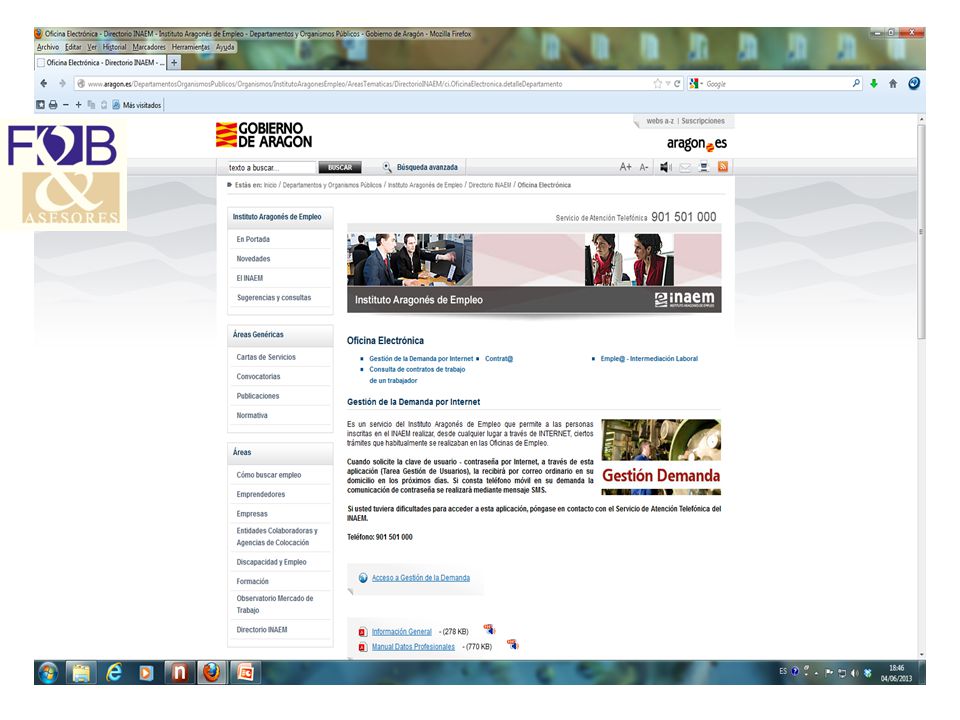Zoom out with the minus toolbar icon
The height and width of the screenshot is (720, 960).
coord(66,105)
